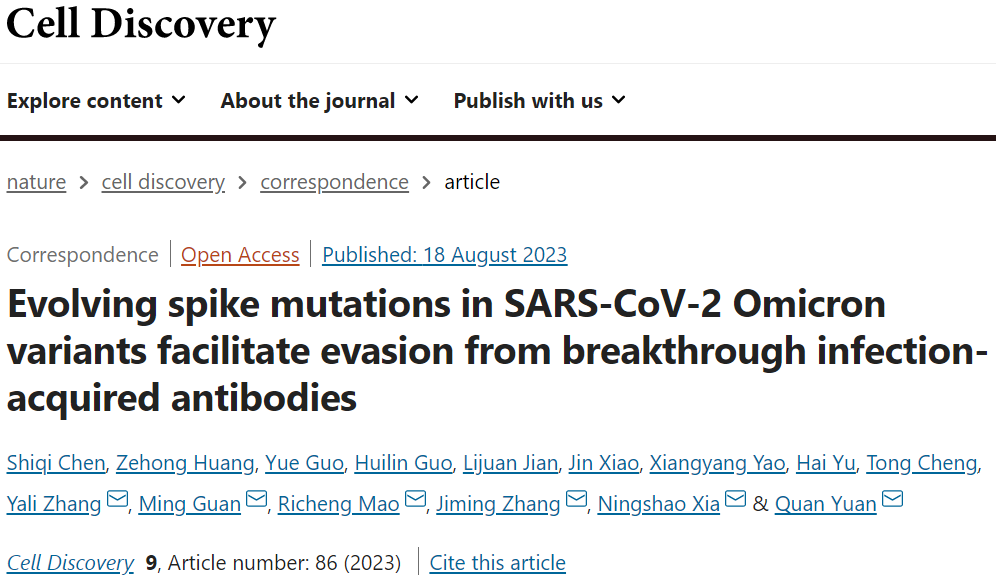Navigate to cell discovery breadcrumb
Viewport: 996px width, 581px height.
[x=163, y=182]
